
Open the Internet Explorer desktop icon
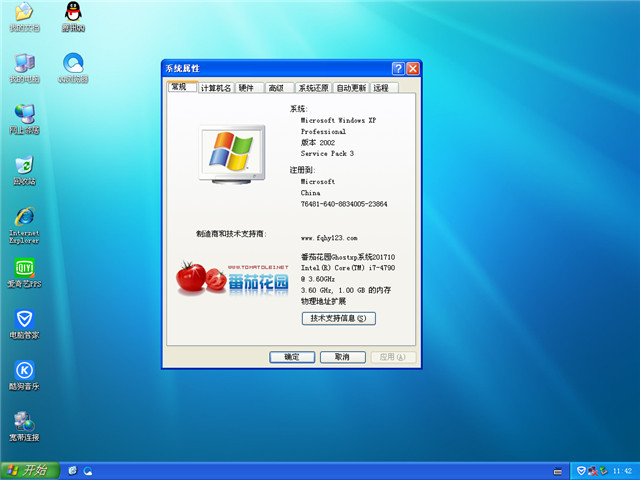24,225
